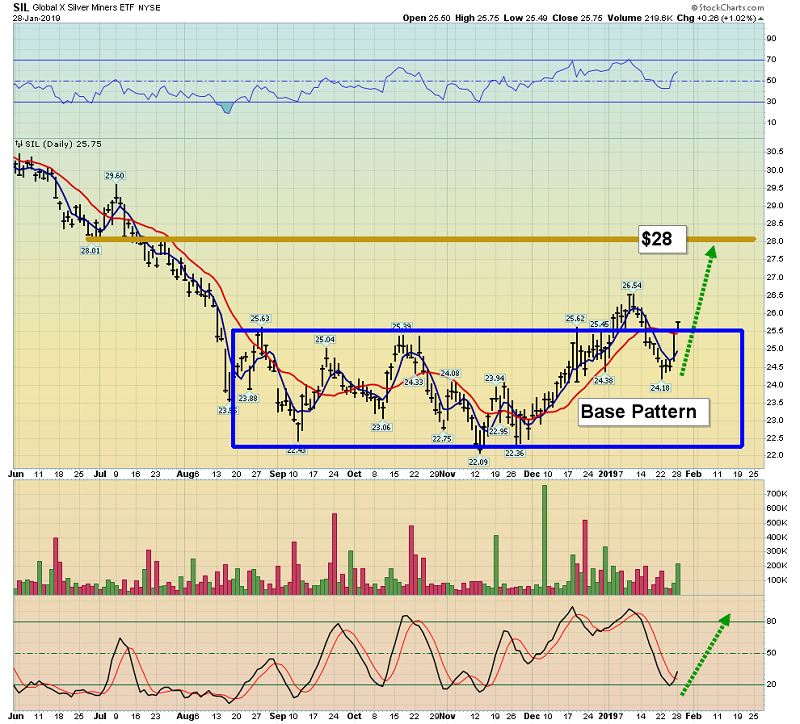
Task: Click the 23.94 price label
Action: [x=494, y=378]
